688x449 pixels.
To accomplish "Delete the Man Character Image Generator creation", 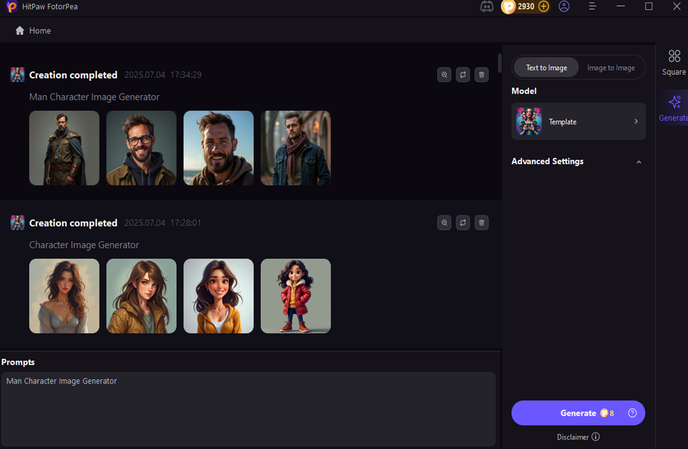I will coord(481,75).
